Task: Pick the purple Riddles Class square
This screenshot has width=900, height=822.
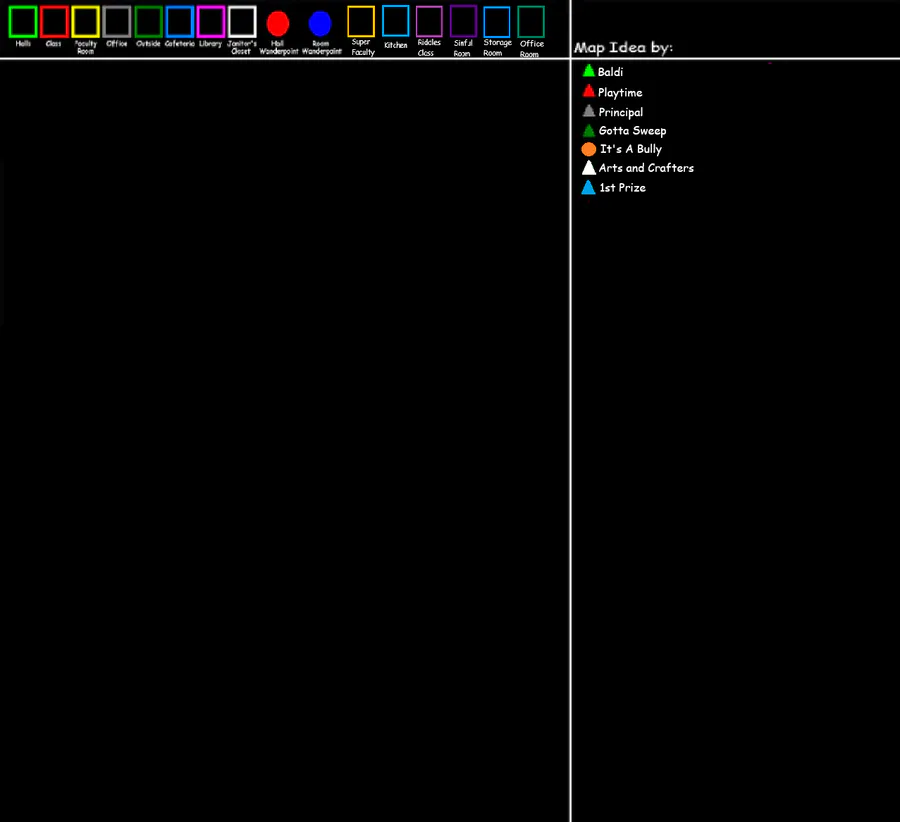Action: [x=429, y=21]
